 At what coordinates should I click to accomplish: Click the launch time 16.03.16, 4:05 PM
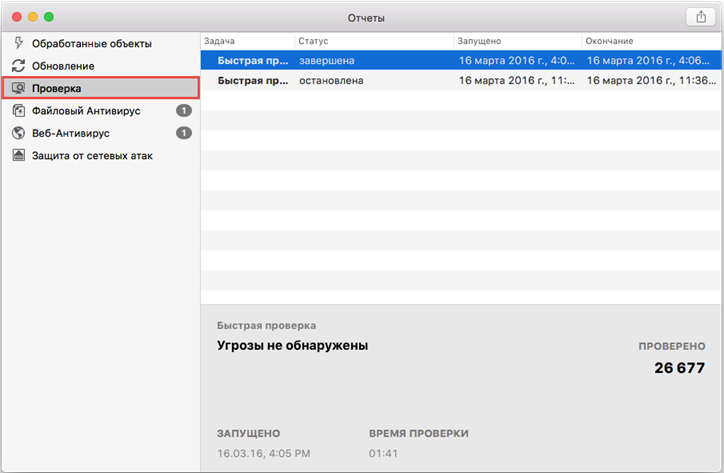click(x=264, y=454)
